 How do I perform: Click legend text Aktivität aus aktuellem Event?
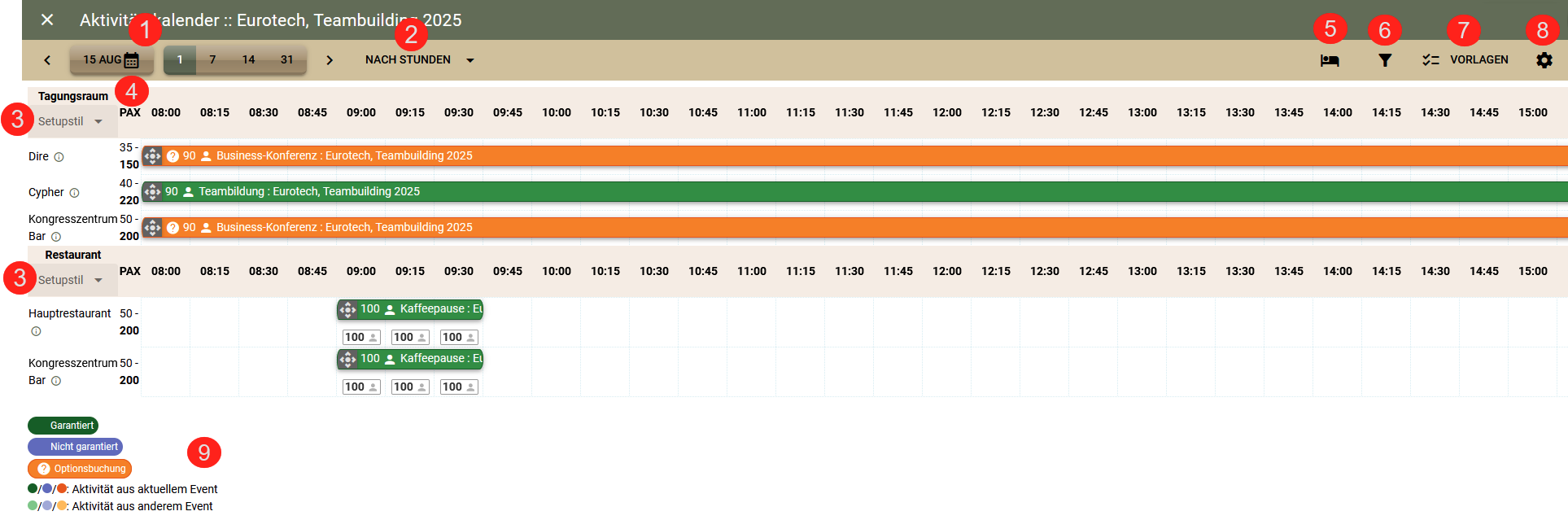point(145,489)
